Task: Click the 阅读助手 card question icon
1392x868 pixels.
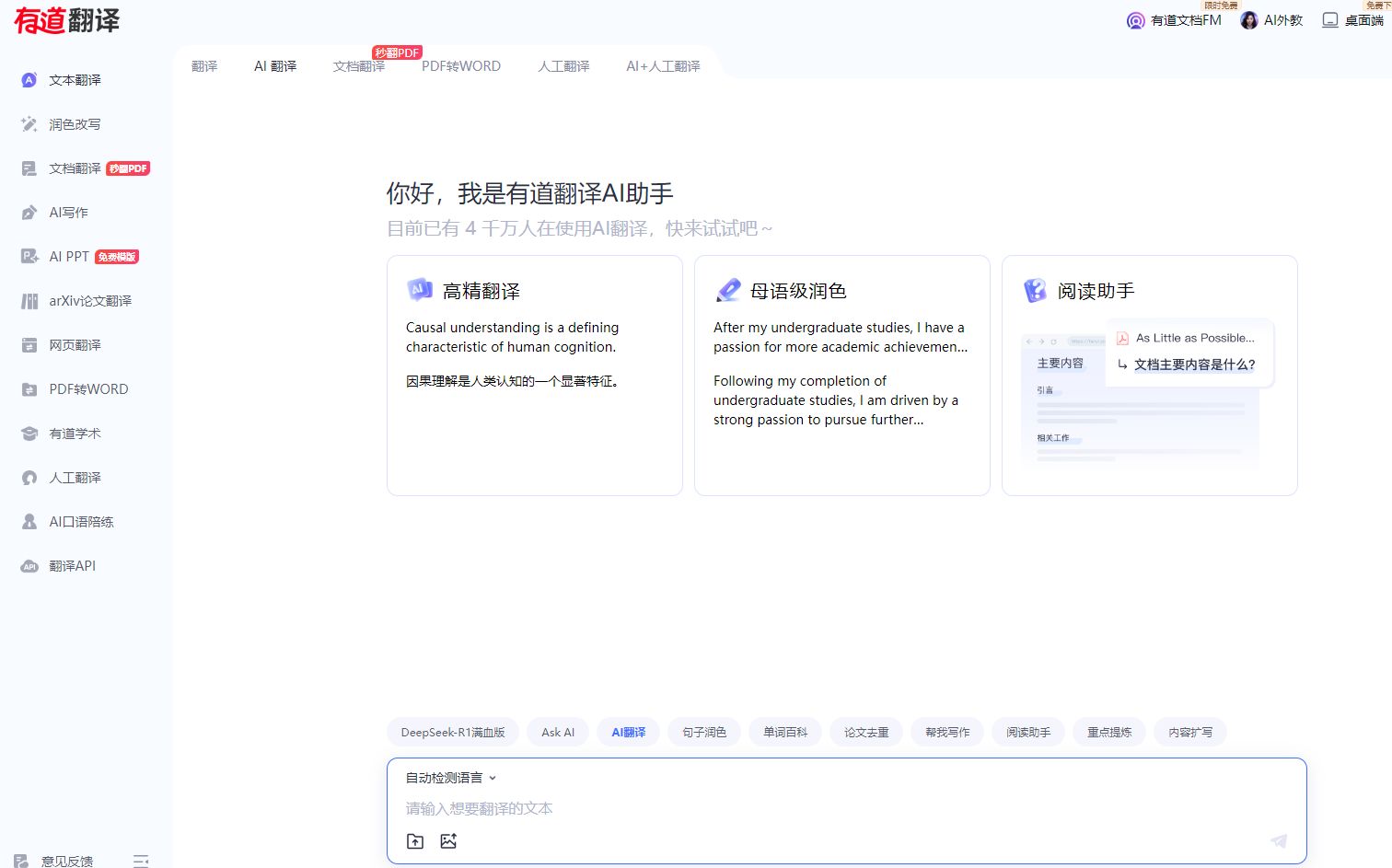Action: point(1035,290)
